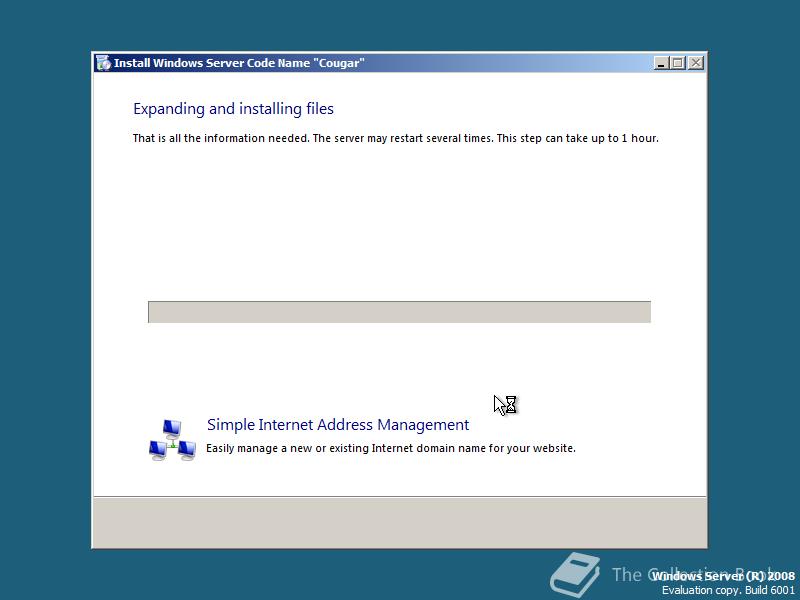Viewport: 800px width, 600px height.
Task: Maximize the Install Windows Server window
Action: [678, 63]
